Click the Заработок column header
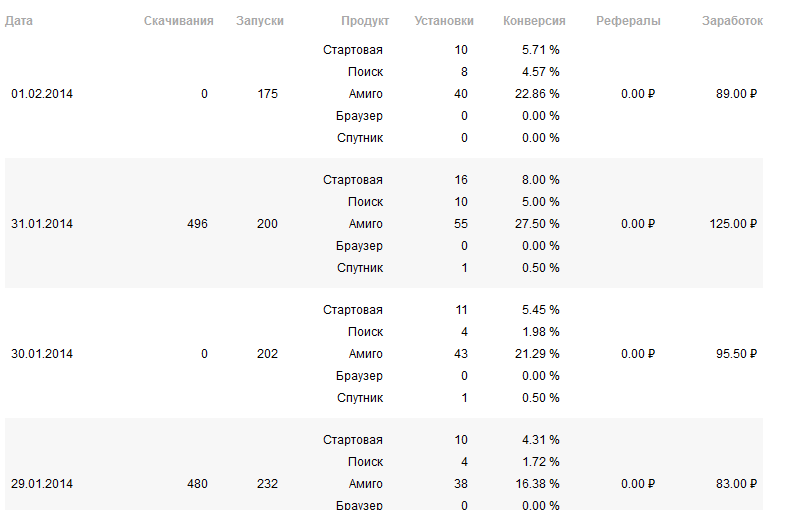 (733, 21)
